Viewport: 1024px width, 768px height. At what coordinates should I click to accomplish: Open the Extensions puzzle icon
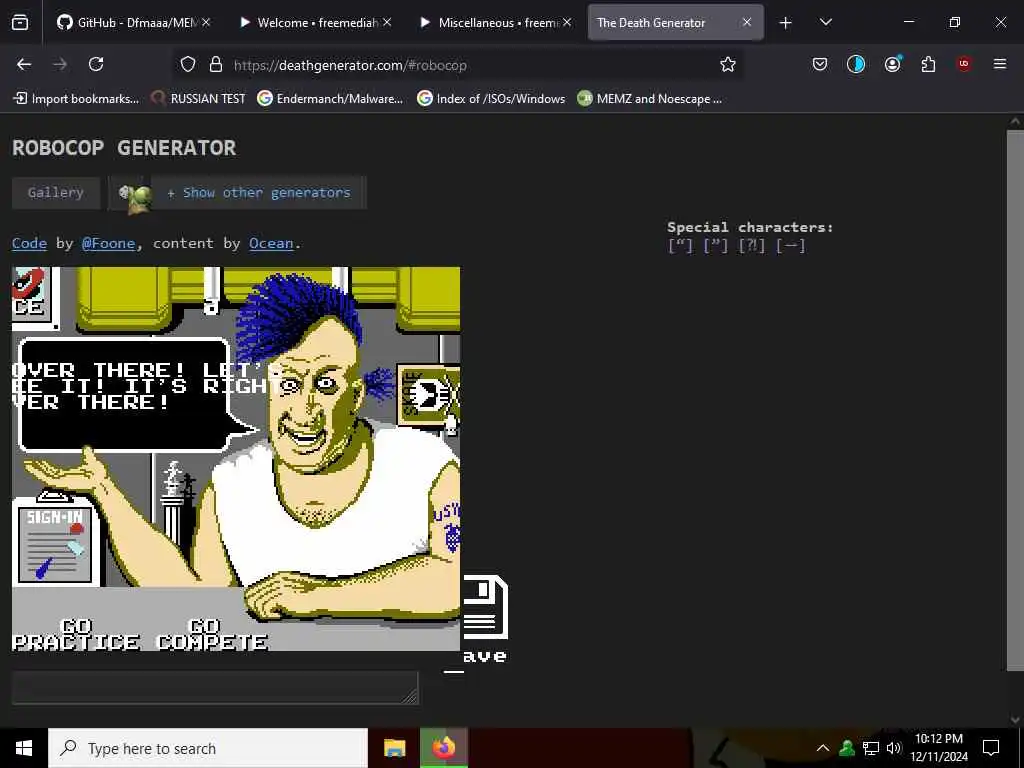pos(928,64)
